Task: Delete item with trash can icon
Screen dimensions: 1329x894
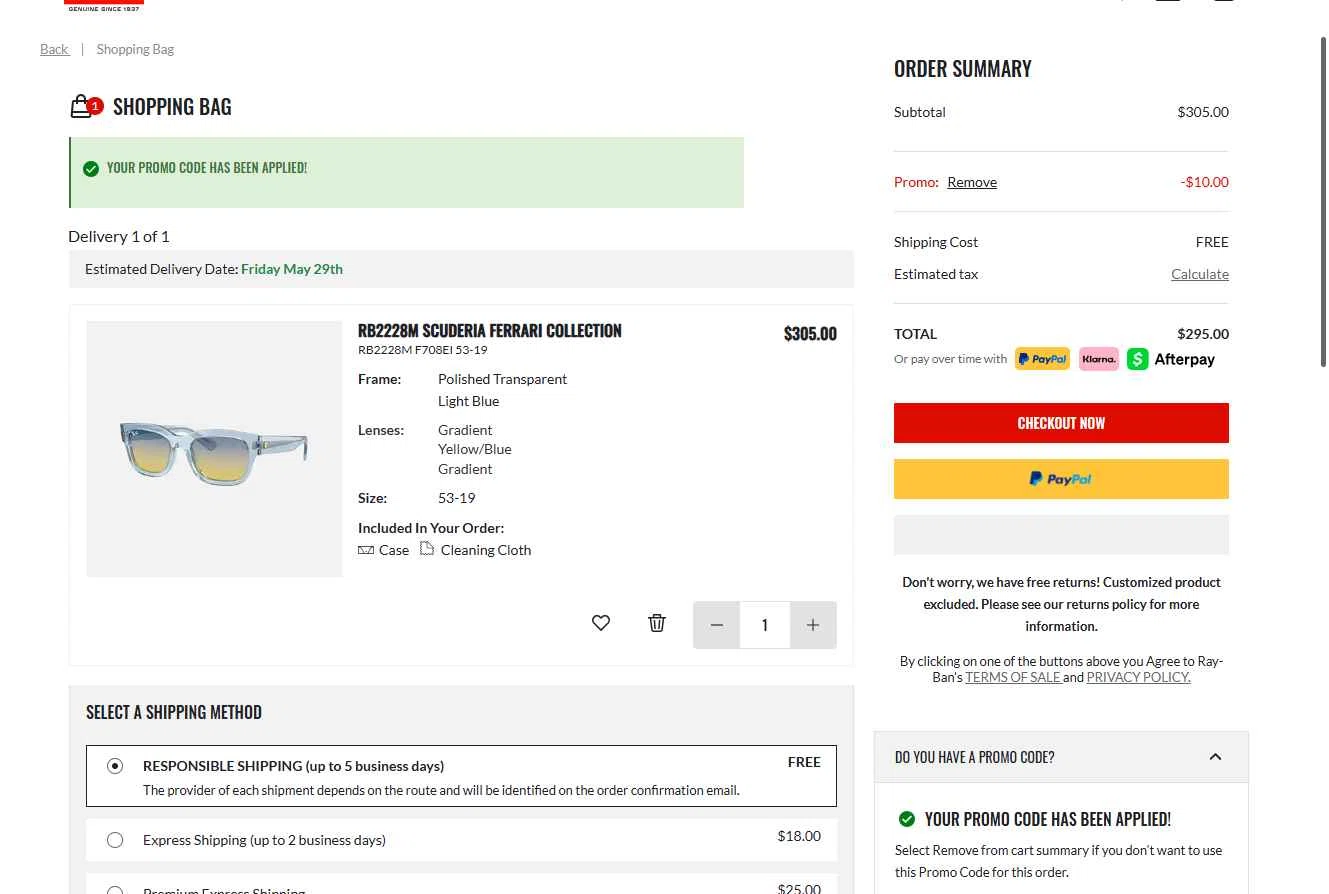Action: 657,623
